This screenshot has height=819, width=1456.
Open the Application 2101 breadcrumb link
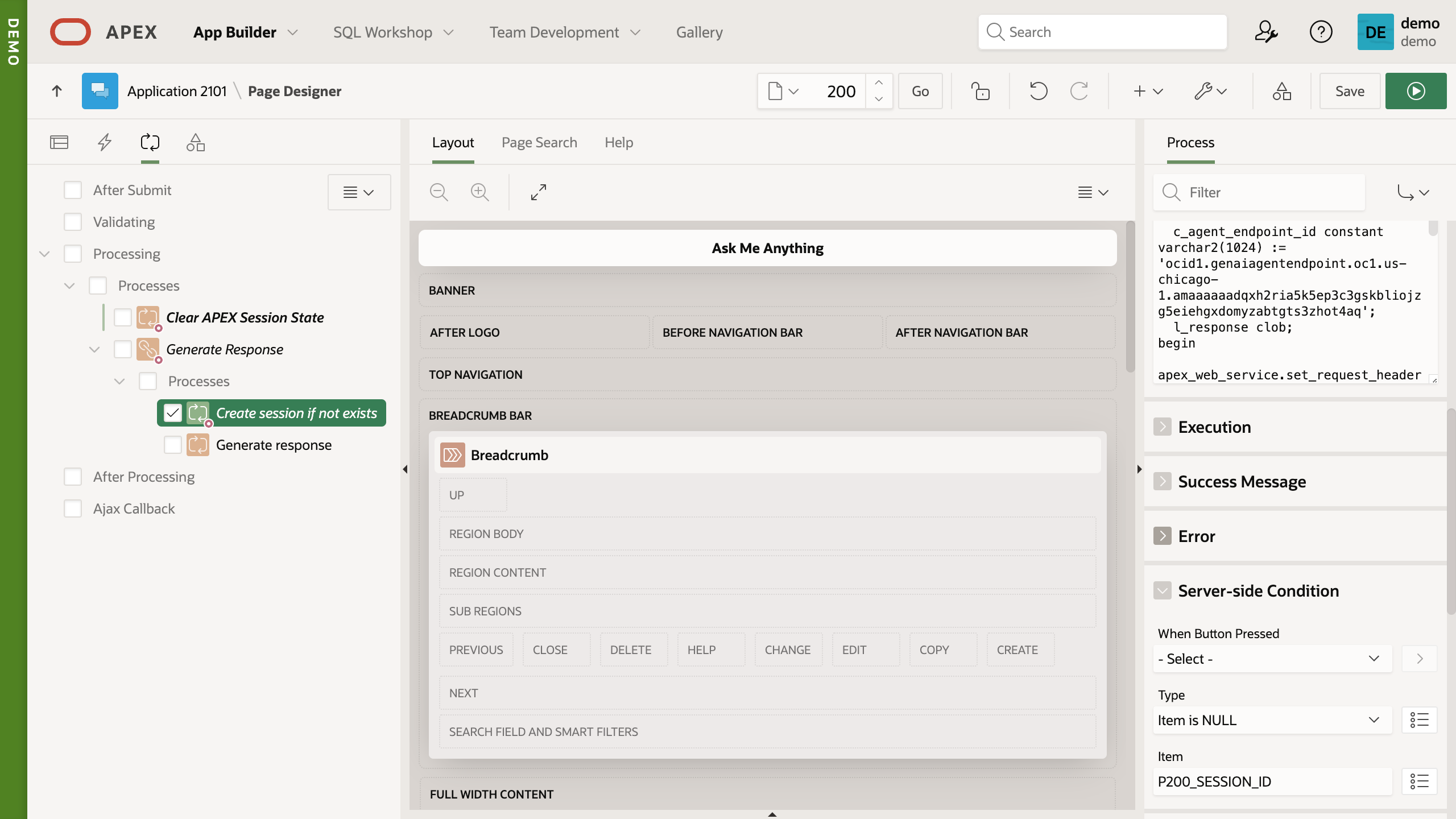pos(177,91)
